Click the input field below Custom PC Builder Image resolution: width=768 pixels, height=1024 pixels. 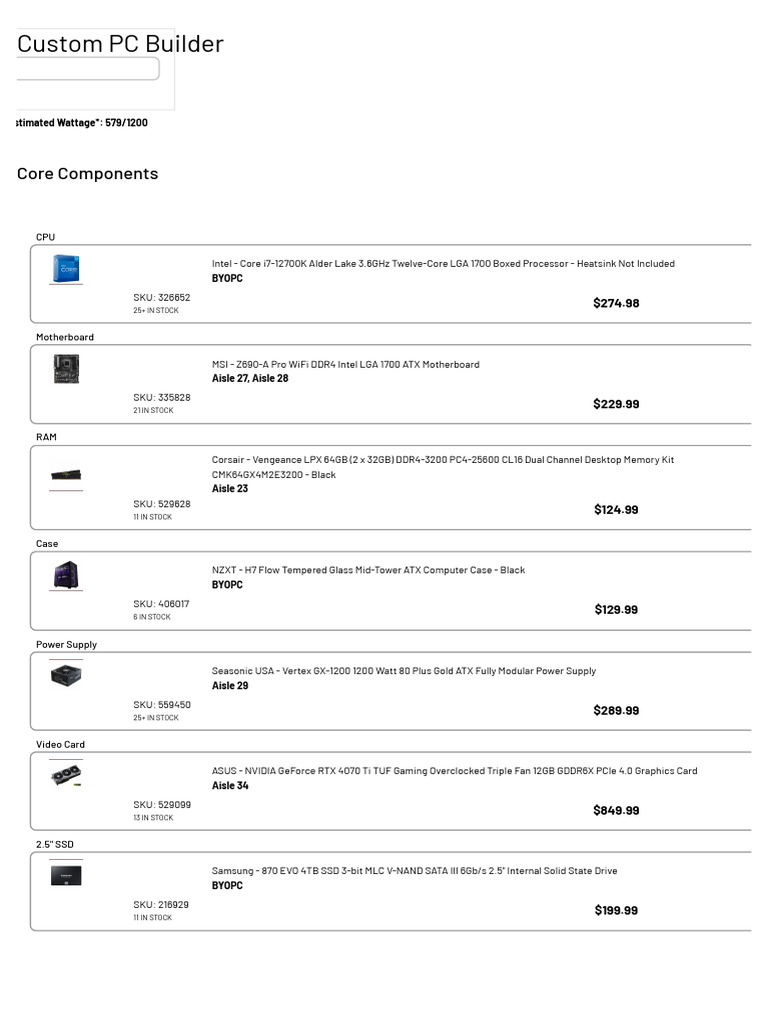click(87, 69)
